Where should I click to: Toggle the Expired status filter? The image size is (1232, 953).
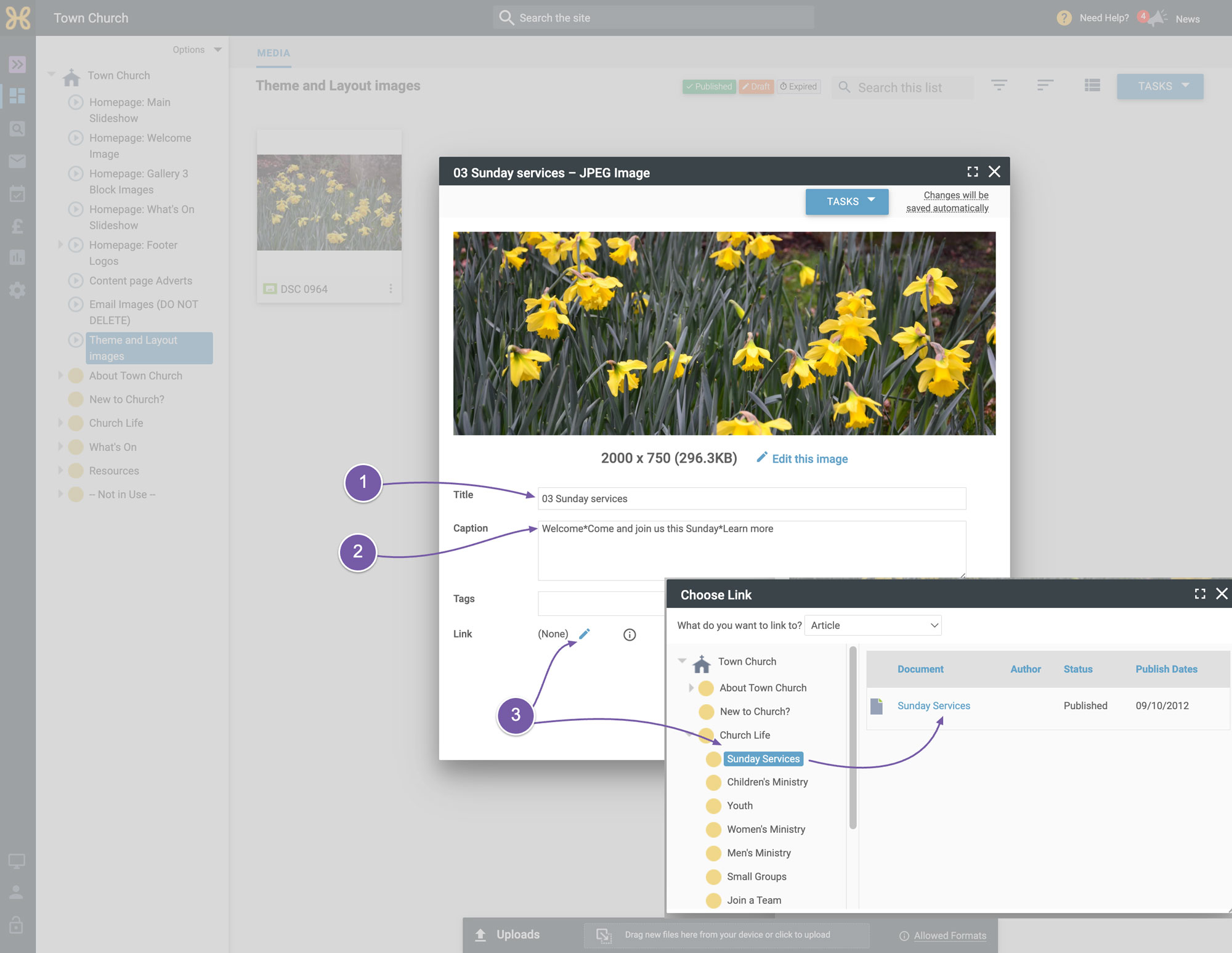(x=798, y=87)
